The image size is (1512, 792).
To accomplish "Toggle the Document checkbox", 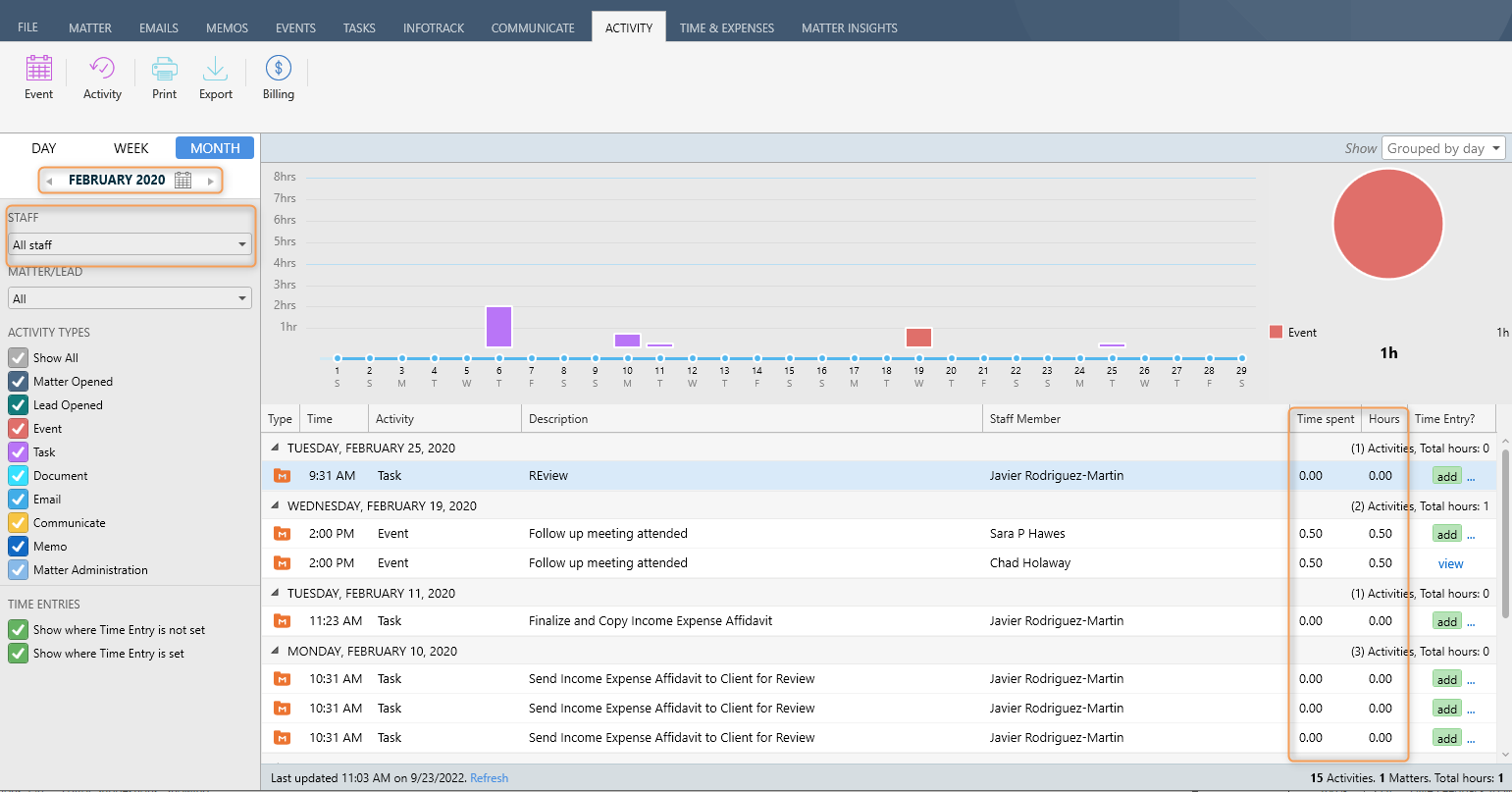I will [18, 475].
